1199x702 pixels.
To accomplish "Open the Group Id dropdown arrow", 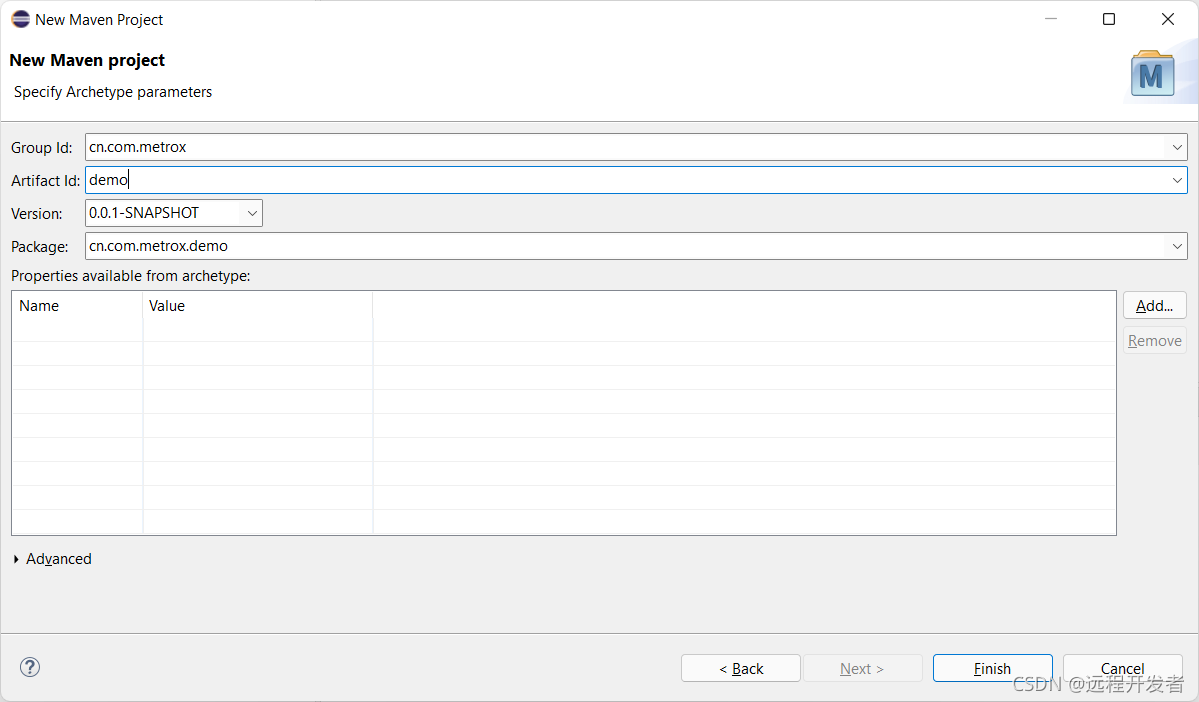I will pyautogui.click(x=1177, y=147).
